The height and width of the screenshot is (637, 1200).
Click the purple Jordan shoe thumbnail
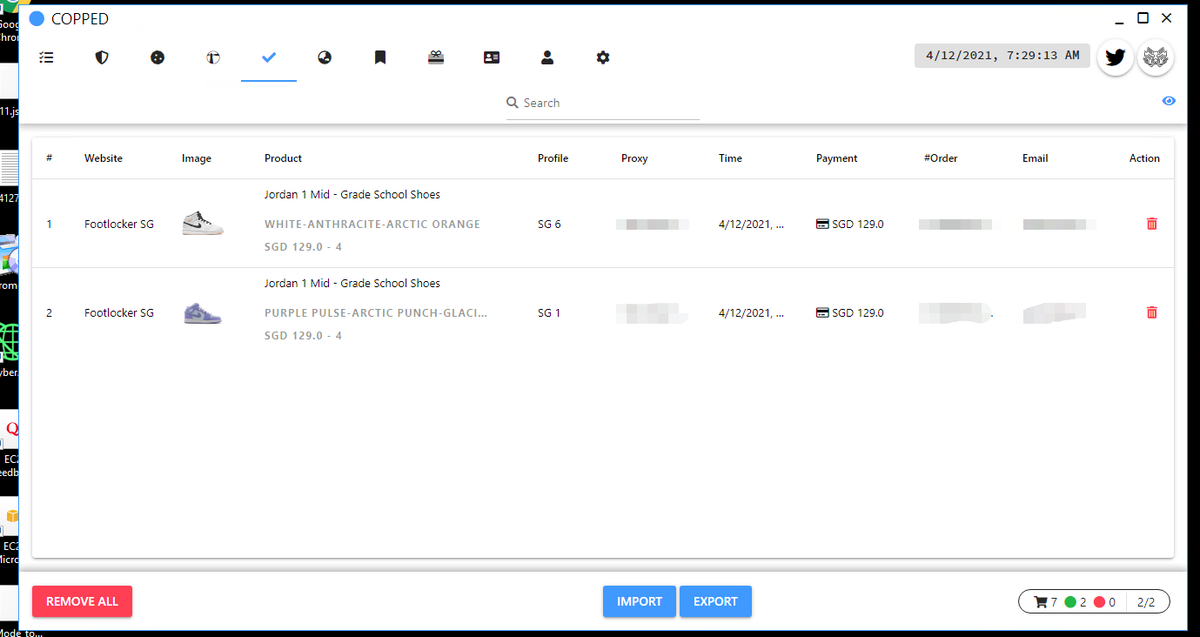coord(203,313)
